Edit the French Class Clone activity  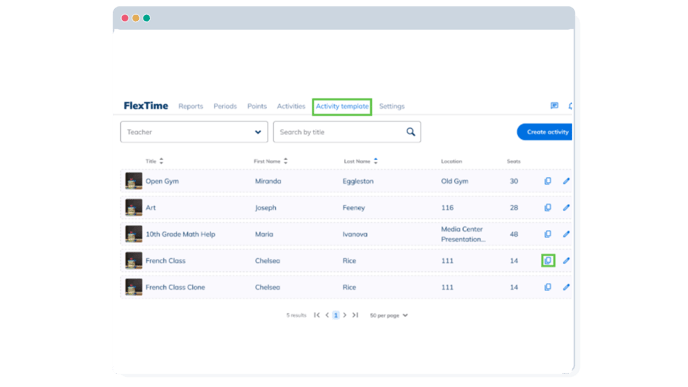(566, 287)
